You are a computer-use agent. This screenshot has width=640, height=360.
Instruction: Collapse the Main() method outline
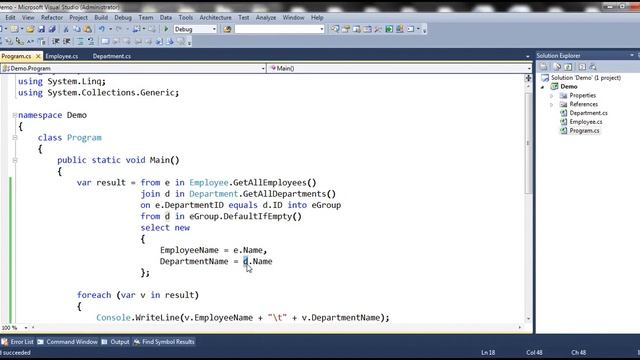[15, 160]
